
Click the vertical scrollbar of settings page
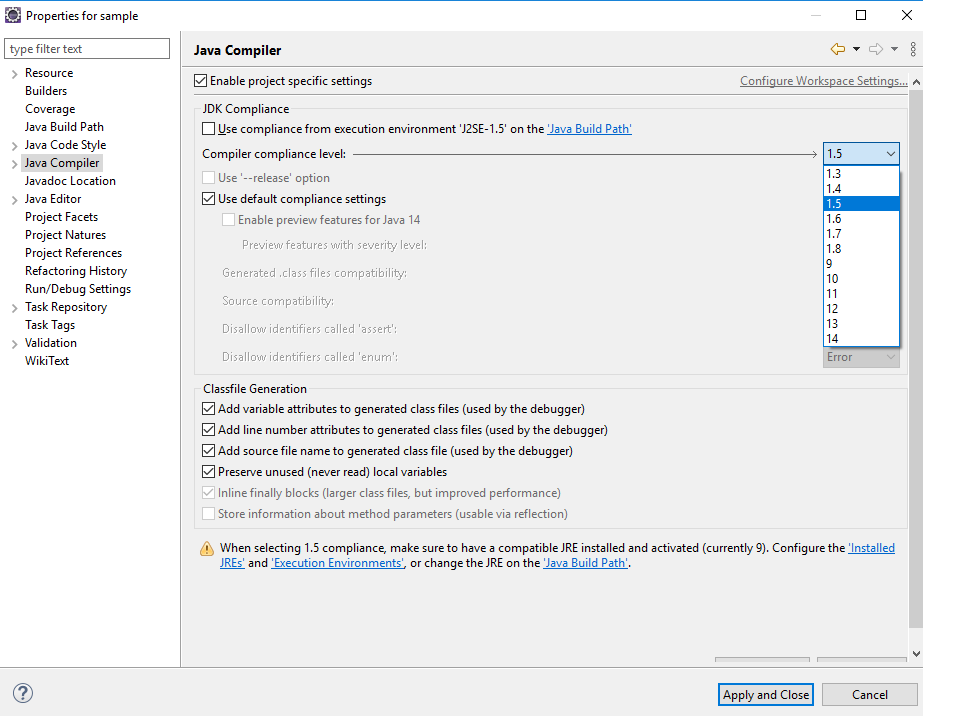[x=916, y=350]
